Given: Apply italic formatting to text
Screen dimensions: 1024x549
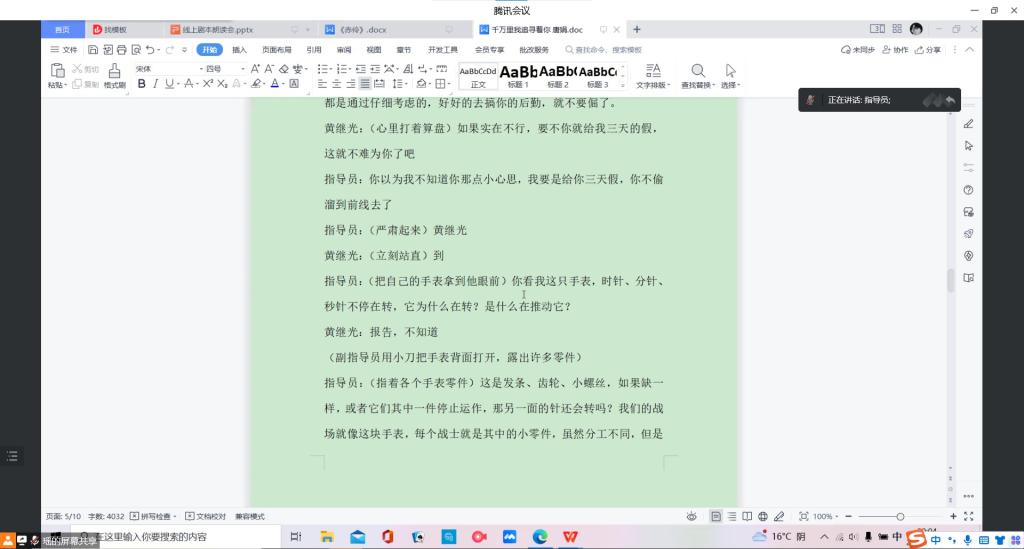Looking at the screenshot, I should click(155, 84).
